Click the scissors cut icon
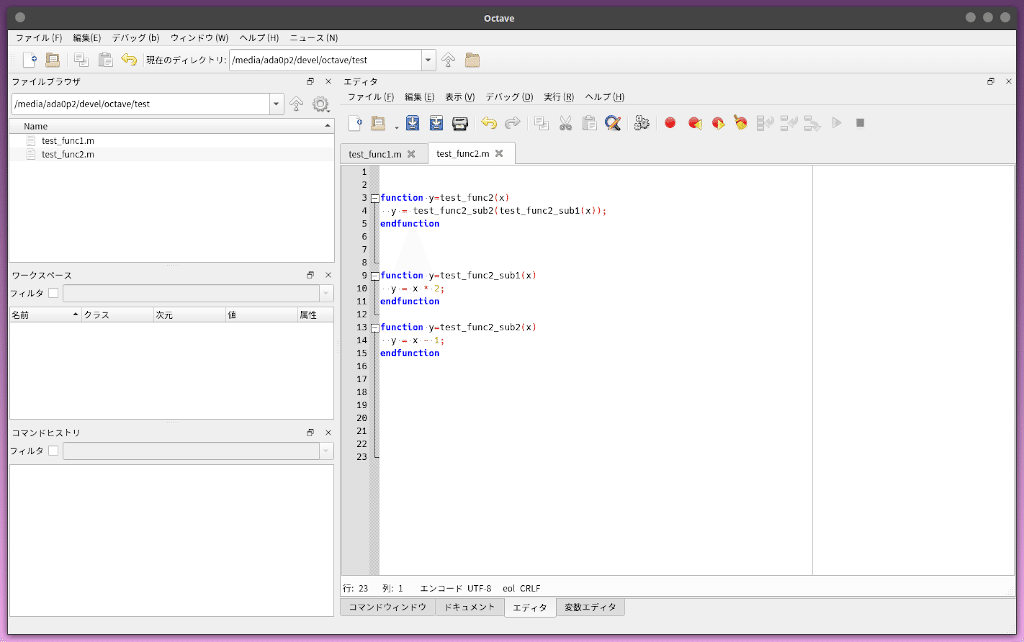This screenshot has width=1024, height=642. [565, 123]
